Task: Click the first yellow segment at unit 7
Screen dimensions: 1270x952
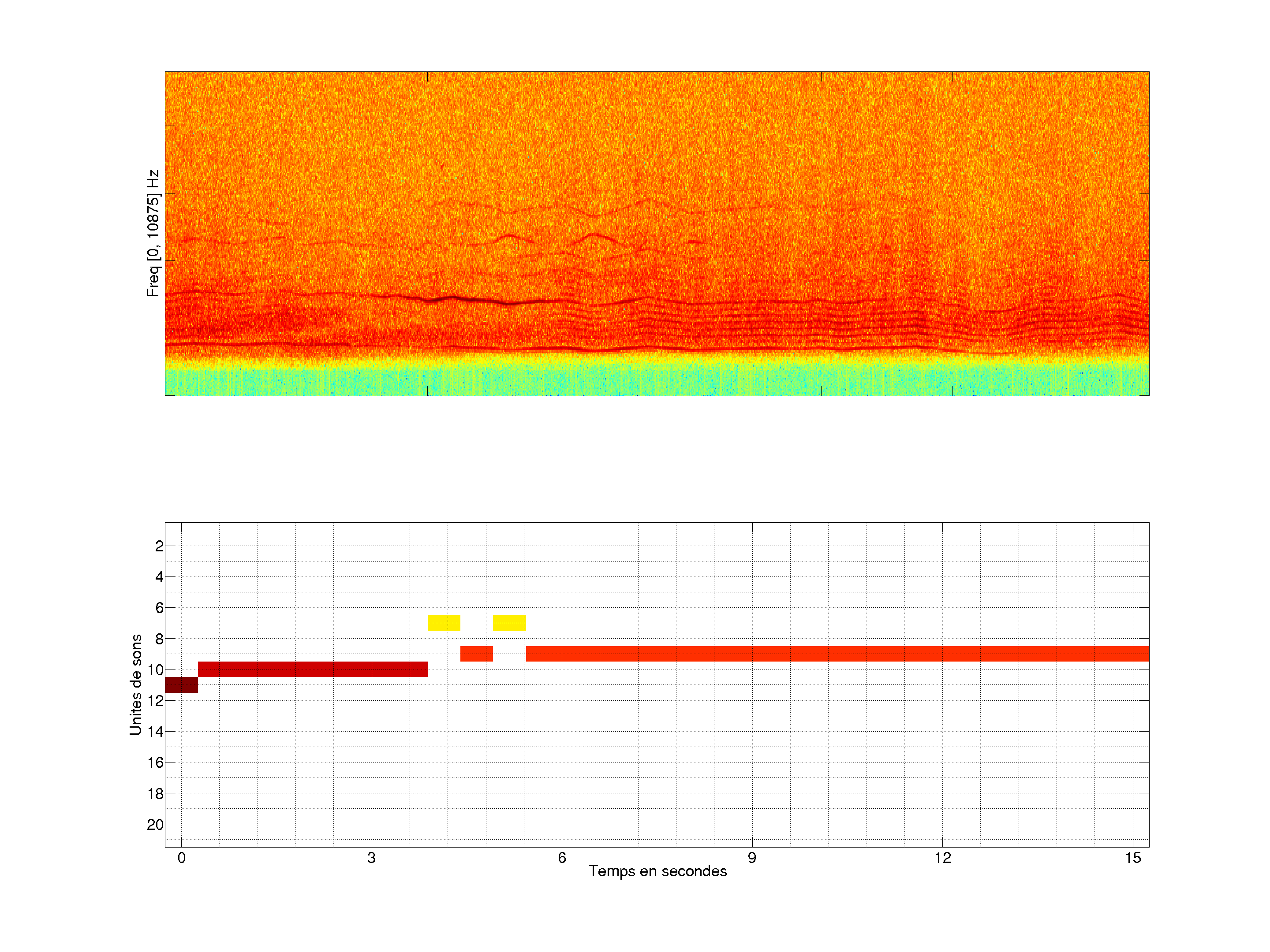Action: pos(444,623)
